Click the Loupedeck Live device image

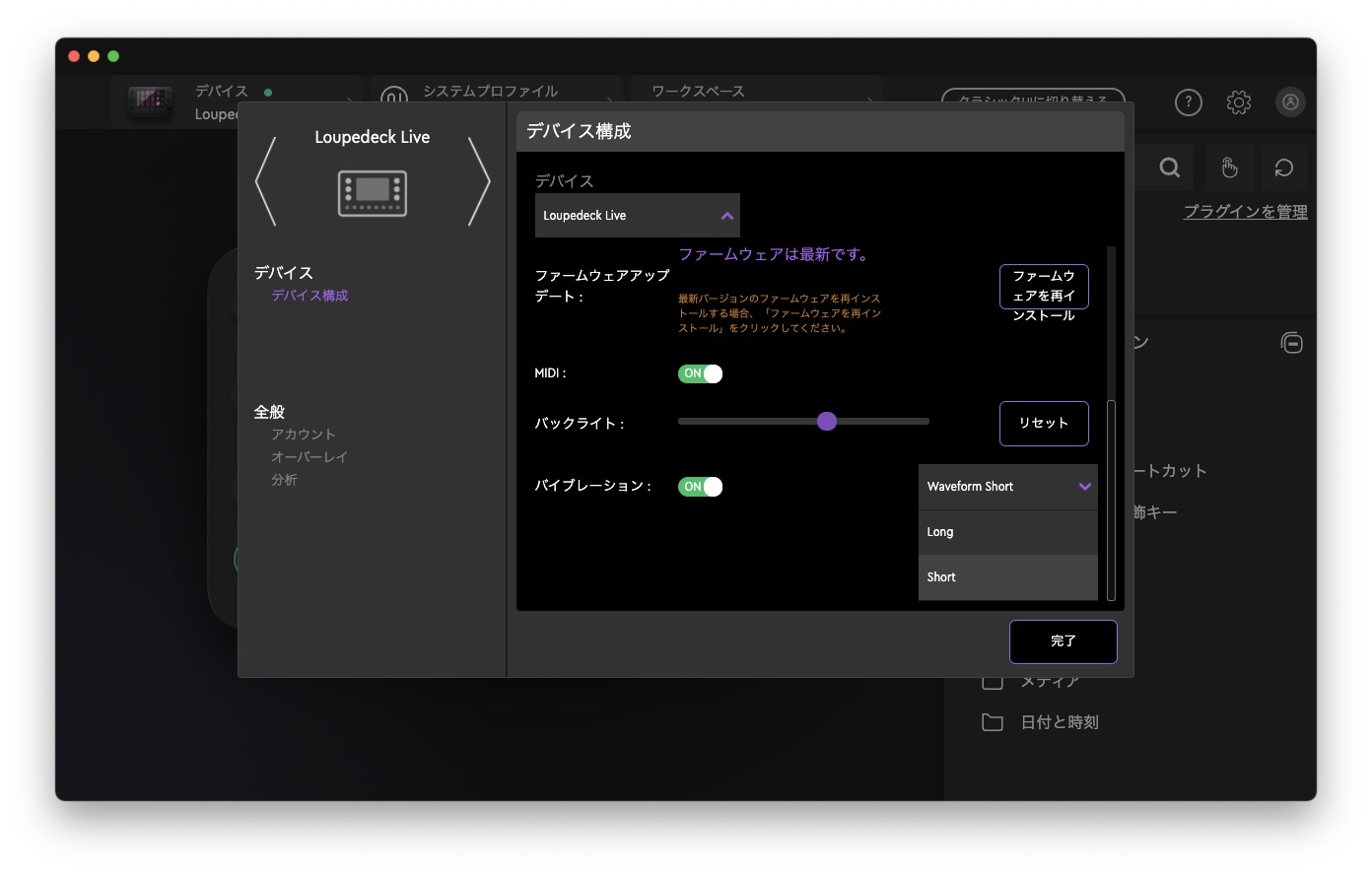[x=373, y=193]
